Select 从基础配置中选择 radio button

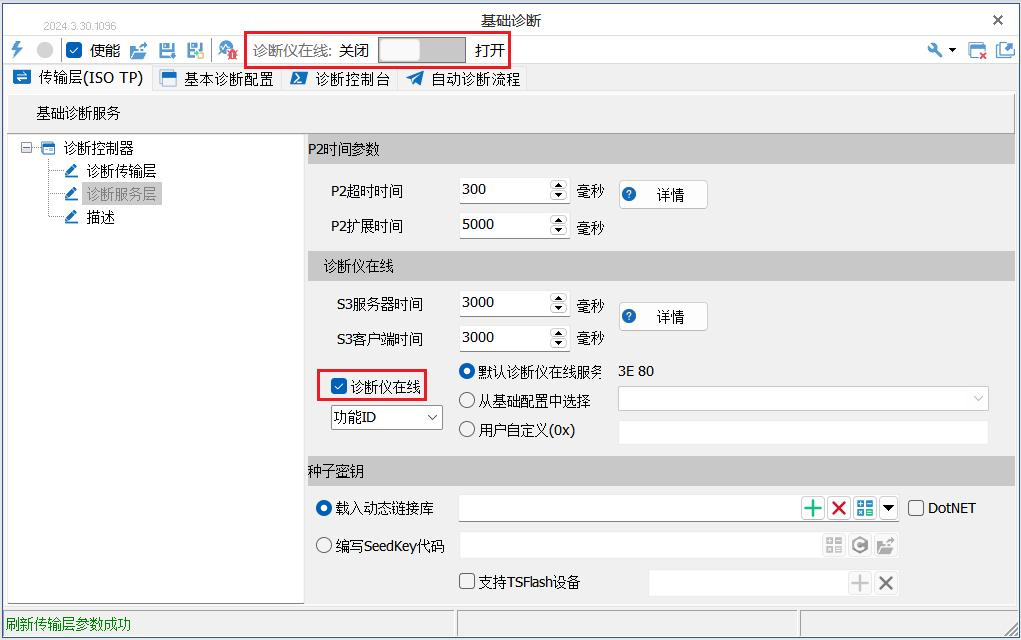pyautogui.click(x=467, y=400)
